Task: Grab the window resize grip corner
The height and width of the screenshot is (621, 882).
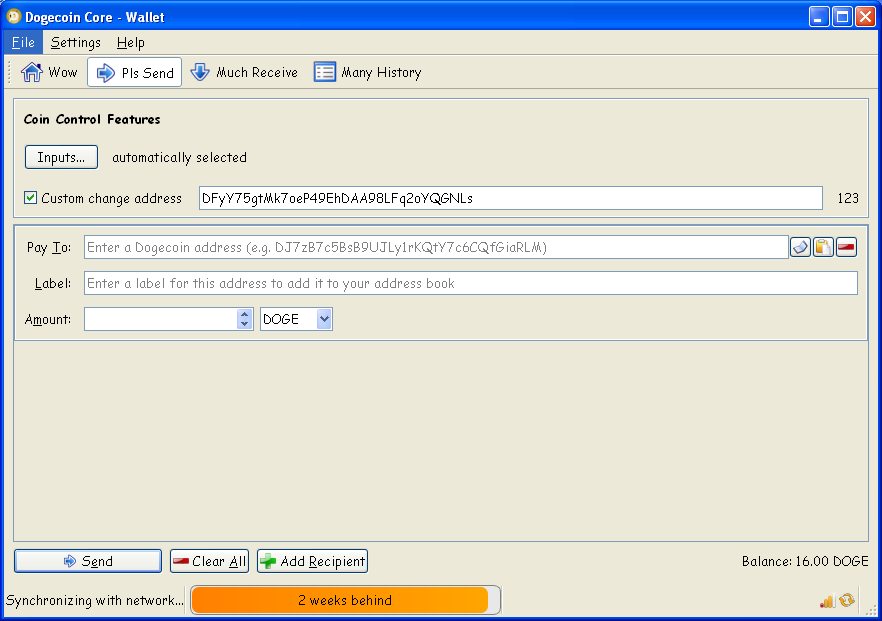Action: coord(871,610)
